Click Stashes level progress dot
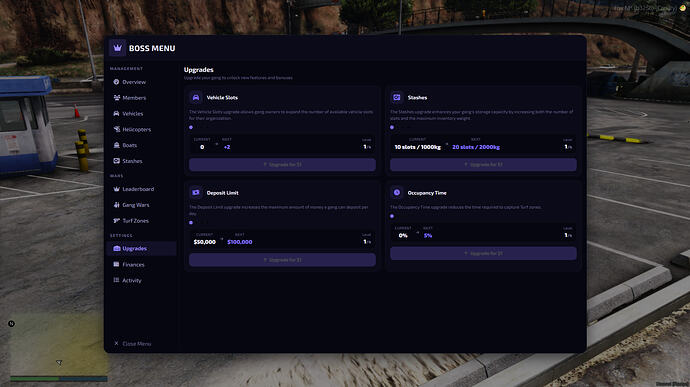The image size is (690, 387). [392, 127]
